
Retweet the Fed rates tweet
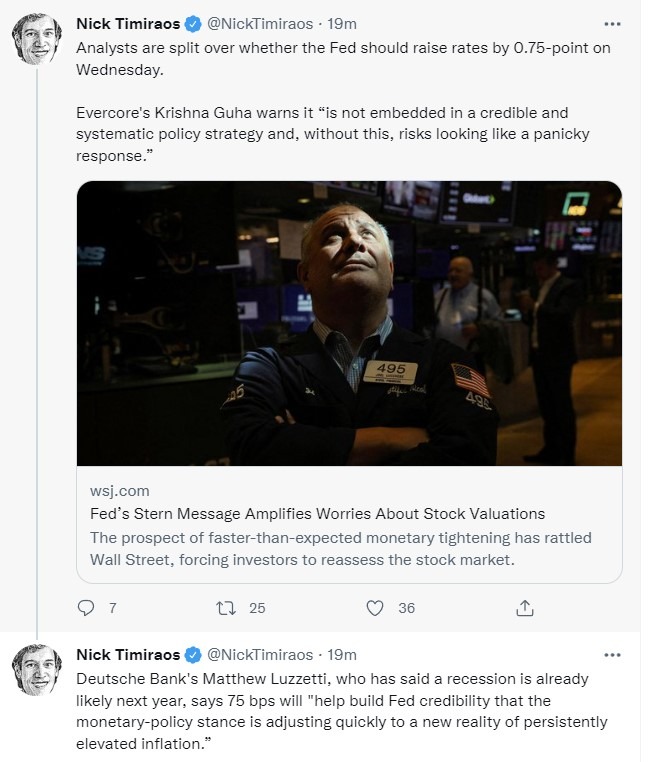click(226, 607)
